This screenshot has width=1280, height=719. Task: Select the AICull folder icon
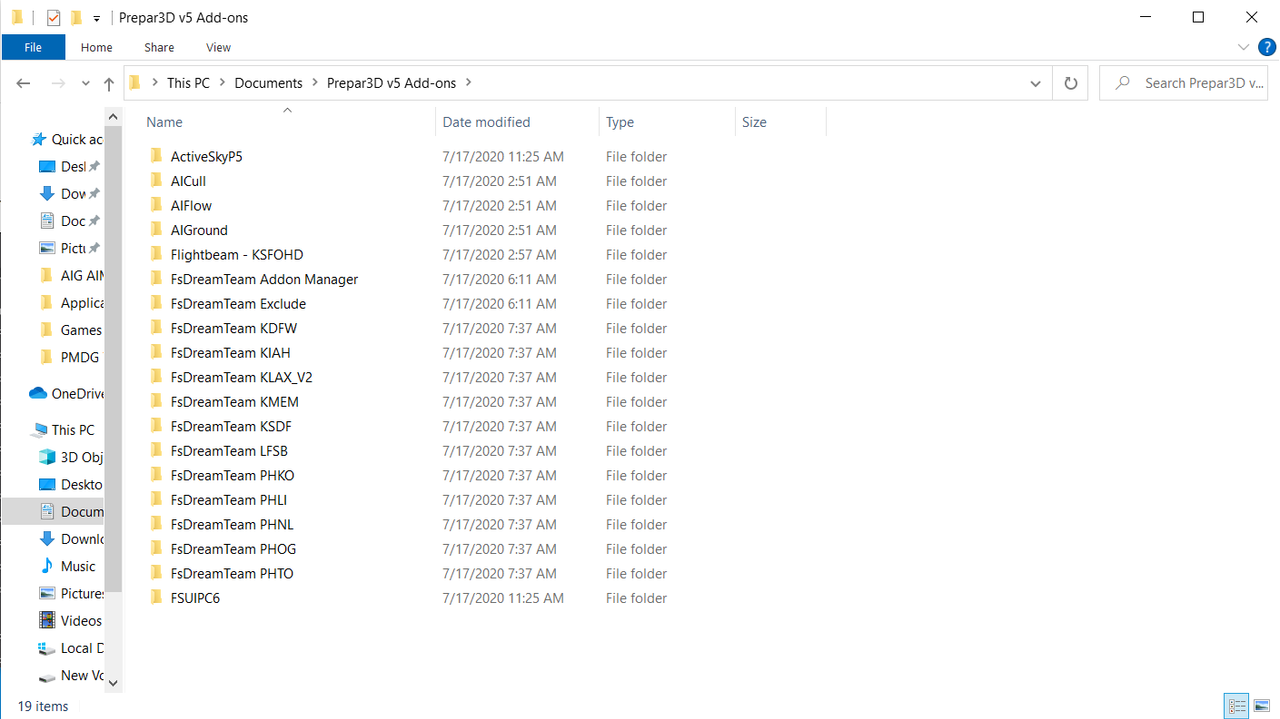pyautogui.click(x=155, y=181)
